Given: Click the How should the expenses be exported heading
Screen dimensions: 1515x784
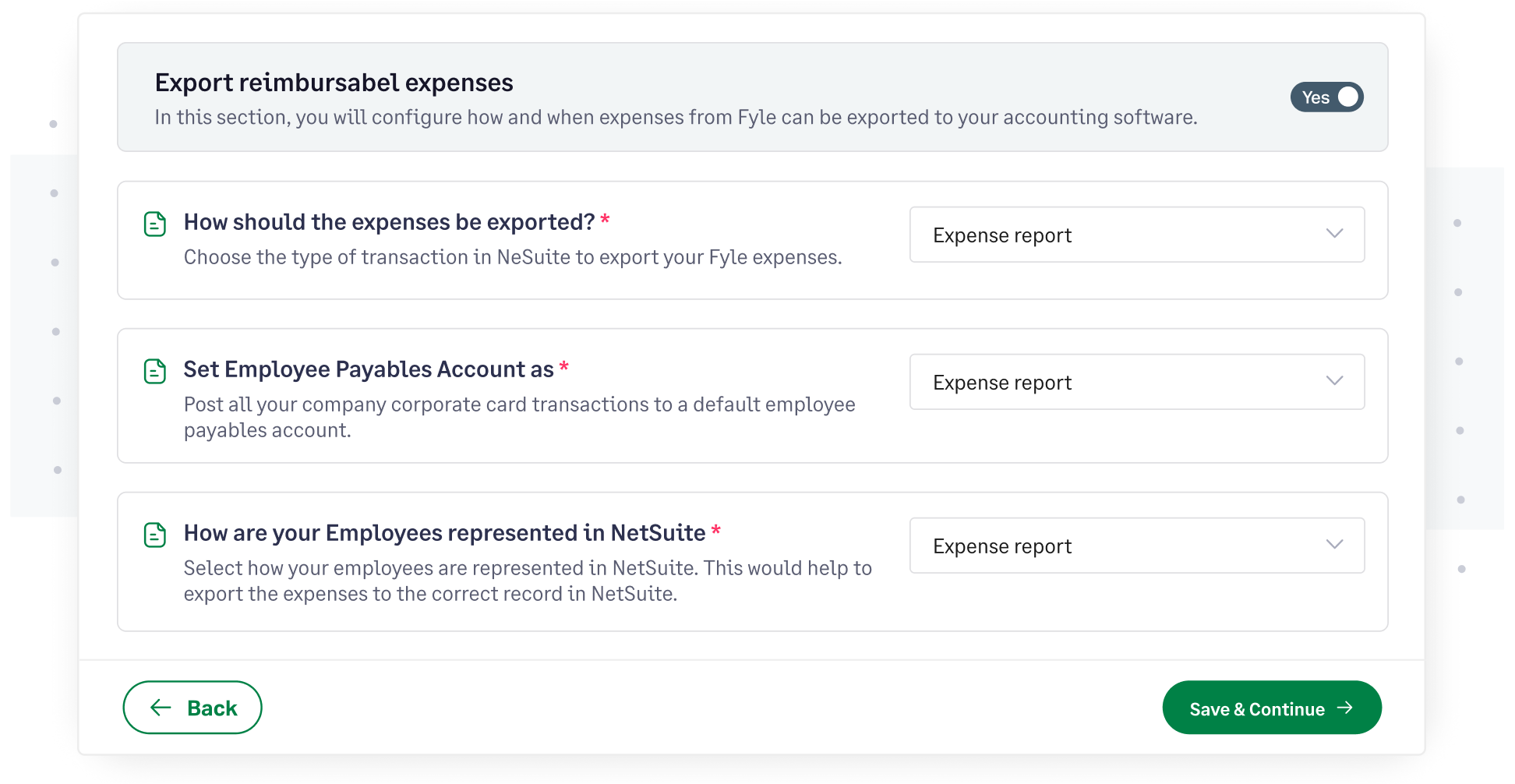Looking at the screenshot, I should [391, 222].
